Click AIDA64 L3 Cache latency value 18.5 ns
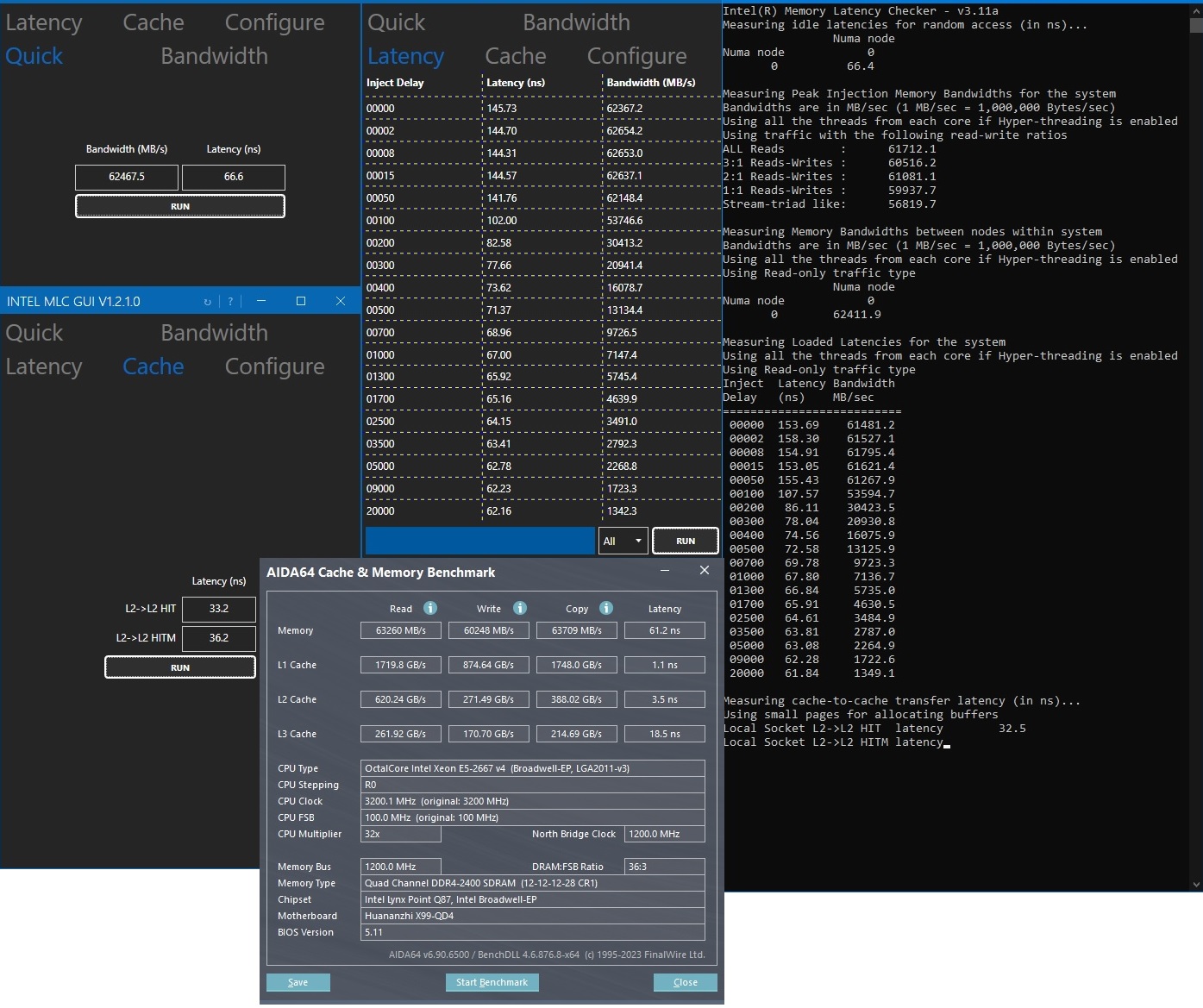The image size is (1203, 1008). click(x=665, y=734)
